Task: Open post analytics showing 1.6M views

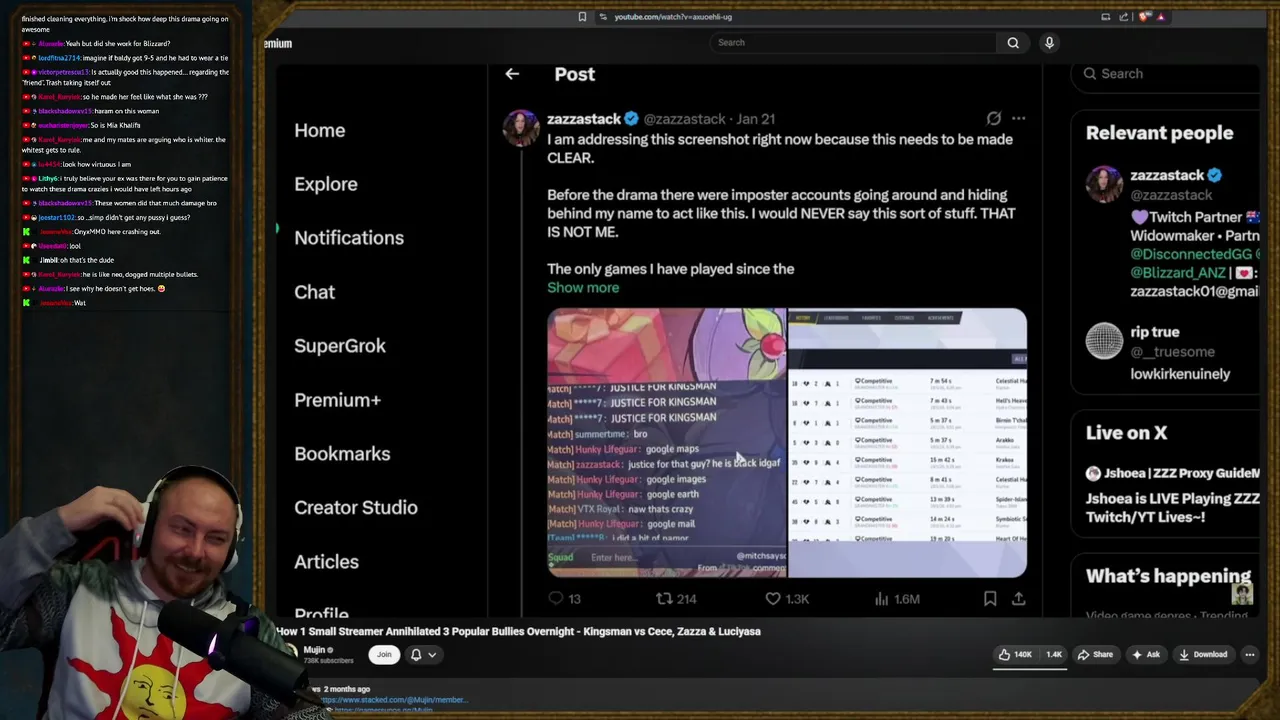Action: [881, 598]
